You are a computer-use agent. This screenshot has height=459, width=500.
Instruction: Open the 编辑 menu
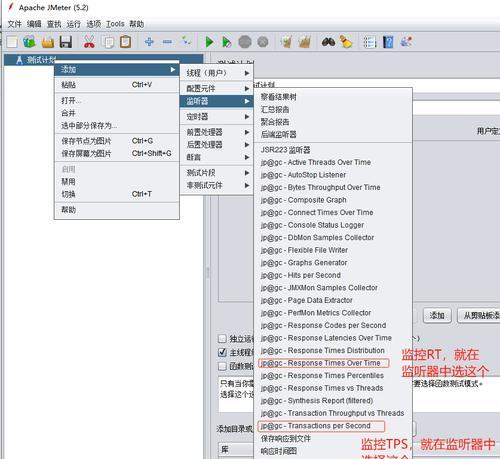(34, 24)
